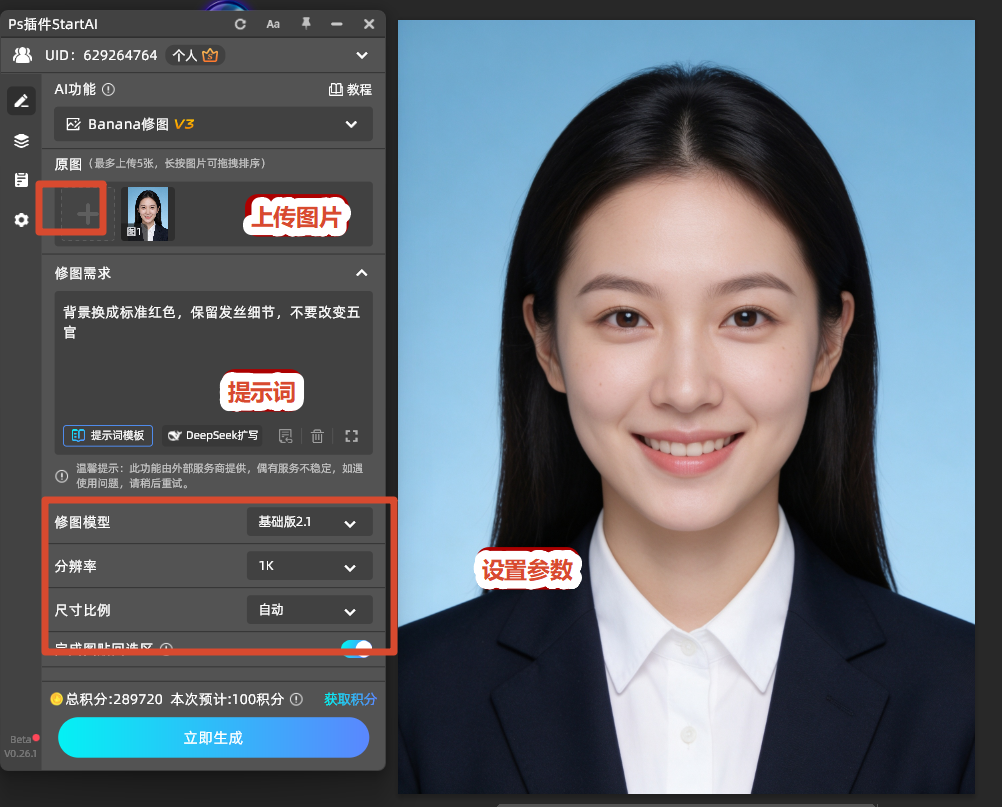This screenshot has height=807, width=1002.
Task: Open the 尺寸比例 自动 dropdown
Action: [309, 610]
